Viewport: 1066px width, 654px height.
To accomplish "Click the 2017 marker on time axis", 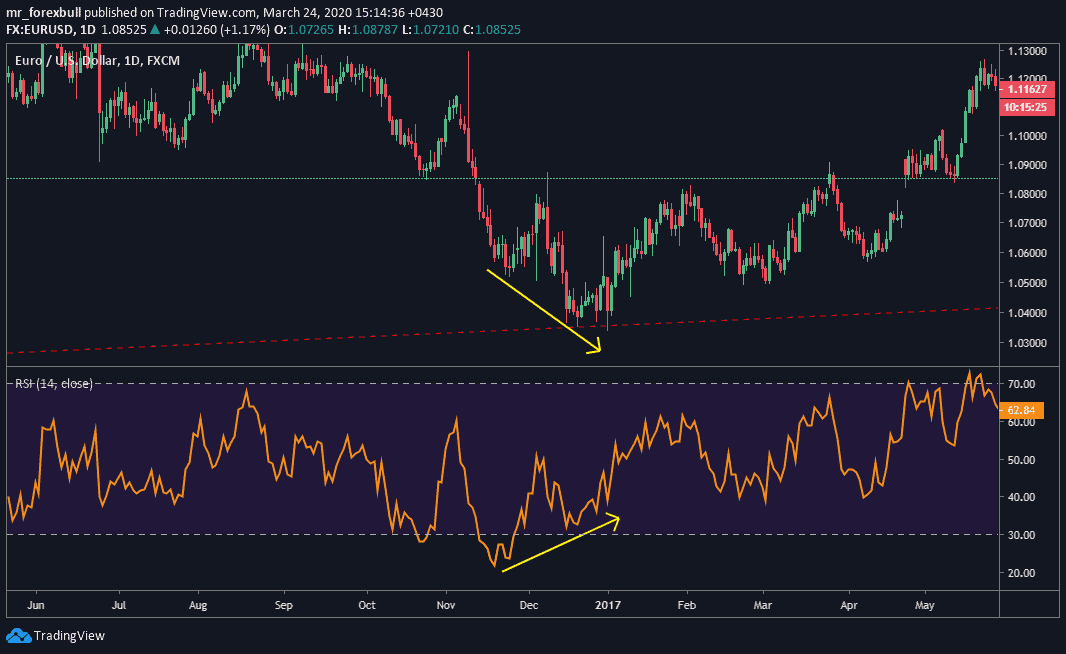I will click(607, 605).
